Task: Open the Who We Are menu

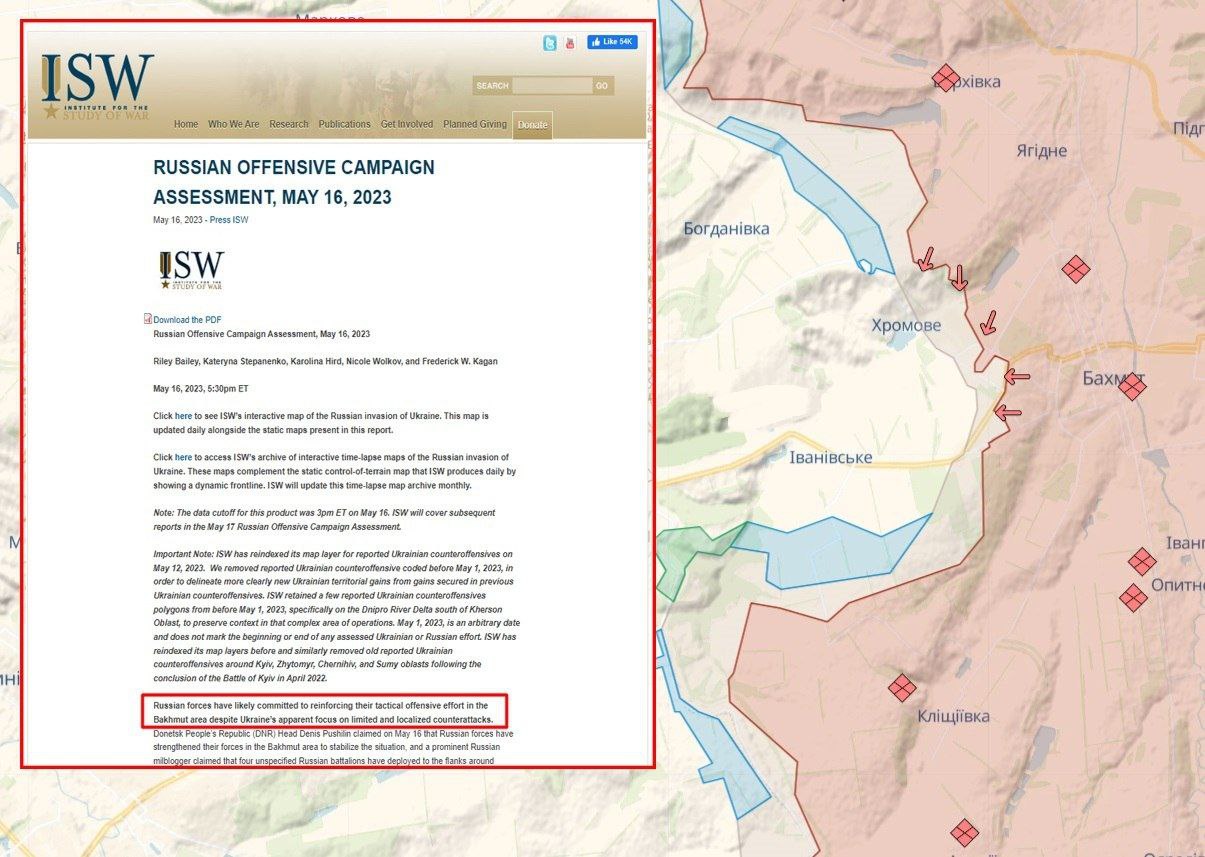Action: pyautogui.click(x=233, y=124)
